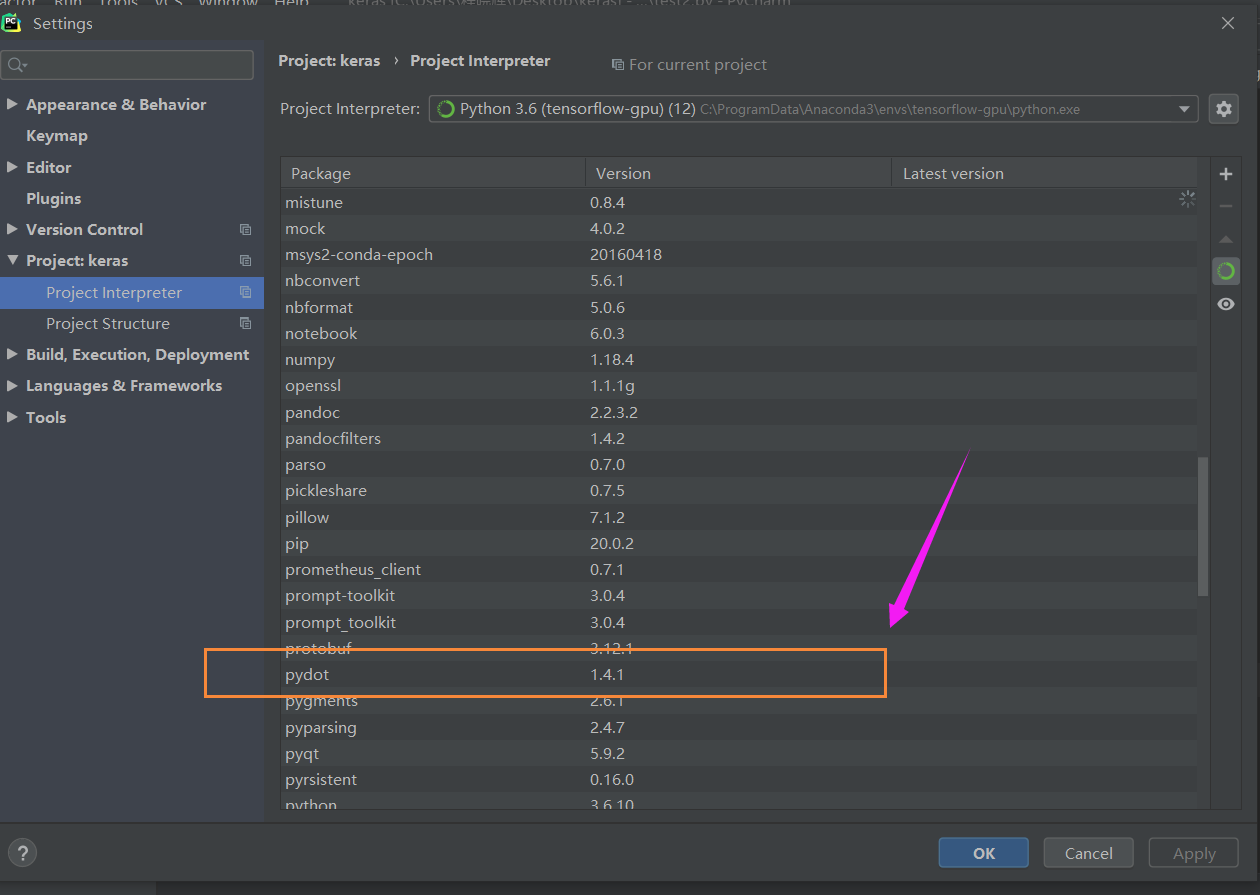Expand Languages & Frameworks section
Image resolution: width=1260 pixels, height=895 pixels.
coord(12,385)
